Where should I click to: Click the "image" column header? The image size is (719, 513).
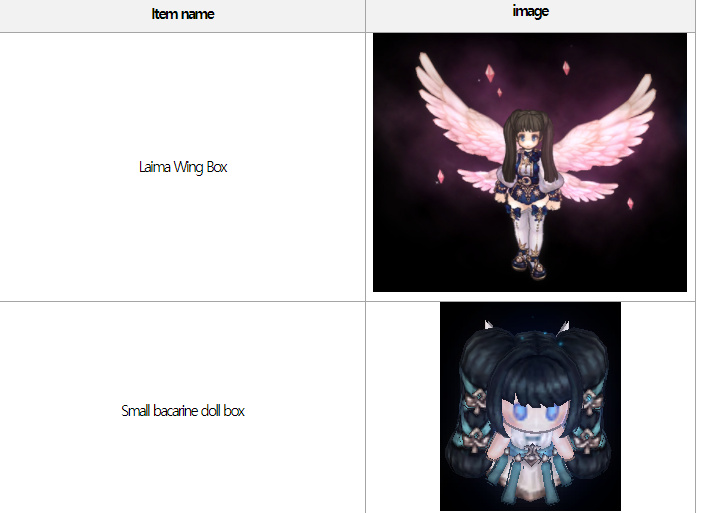531,11
